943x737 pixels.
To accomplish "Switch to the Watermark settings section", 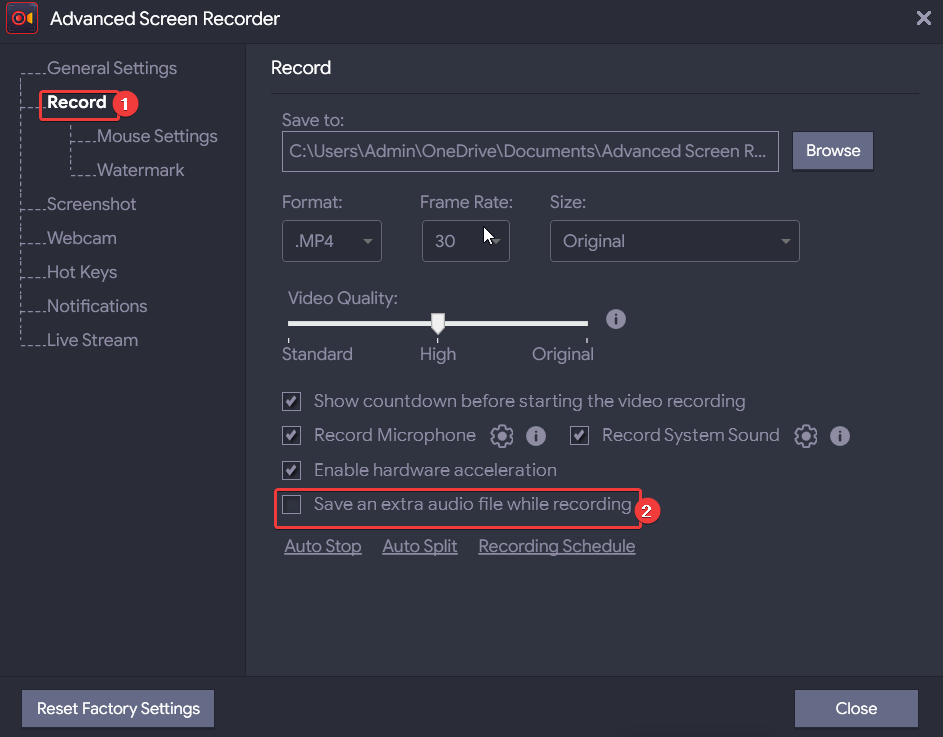I will [x=136, y=170].
